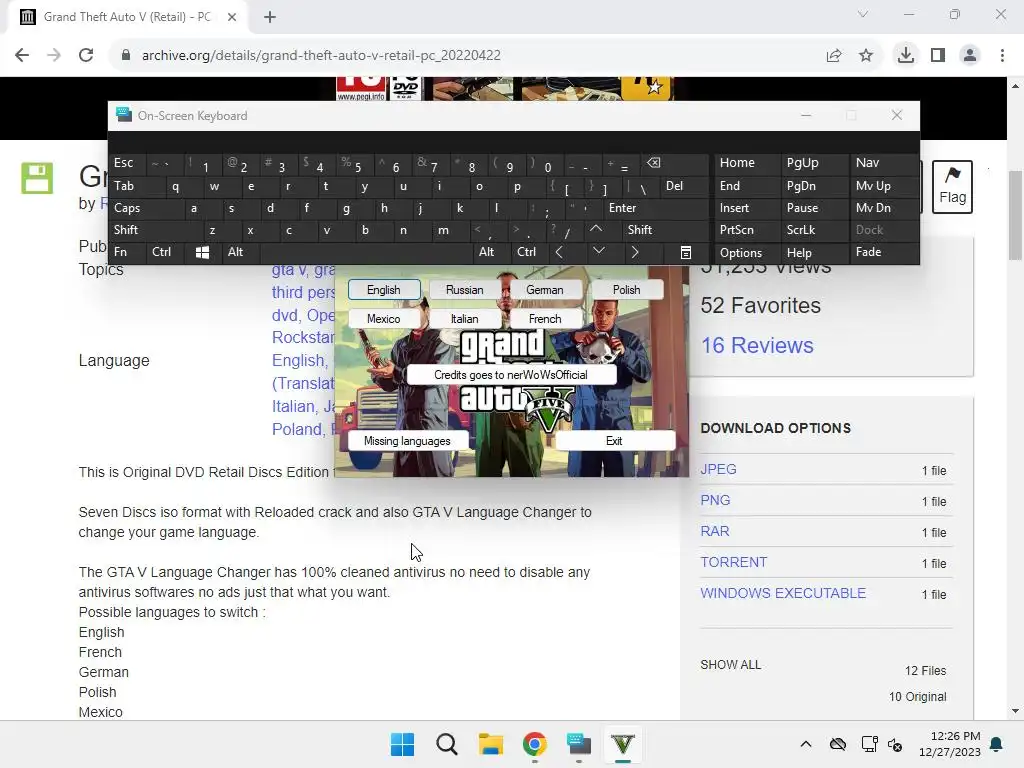Select French in the language changer
This screenshot has height=768, width=1024.
point(545,319)
